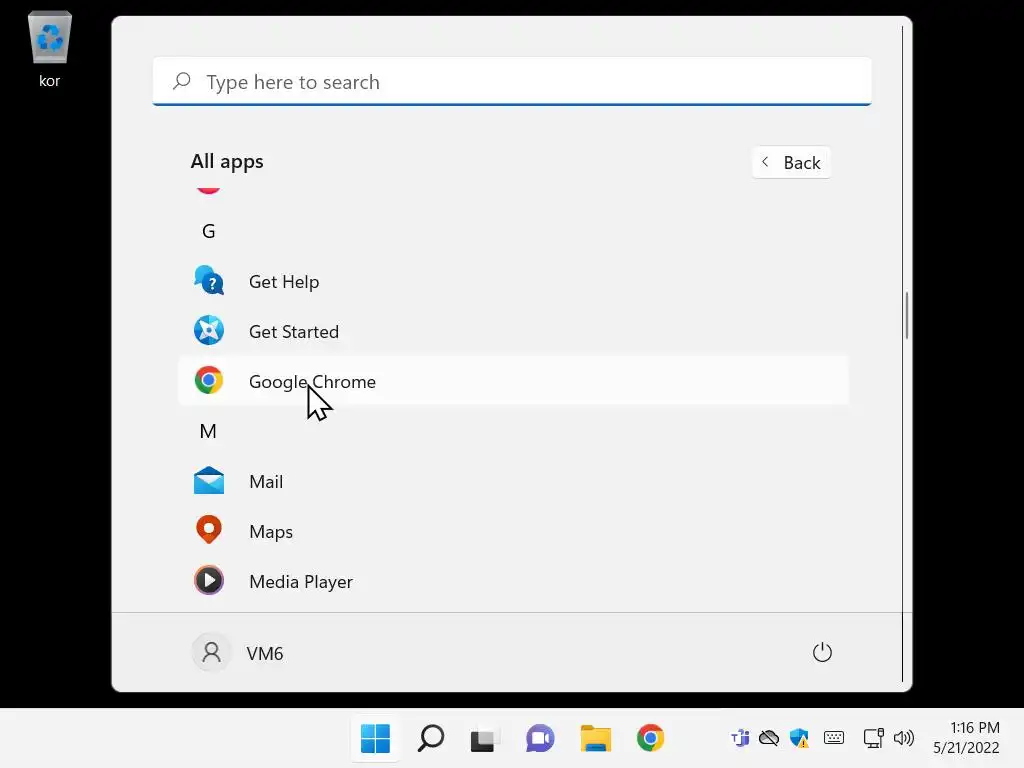Viewport: 1024px width, 768px height.
Task: Click touch keyboard tray icon
Action: tap(834, 738)
